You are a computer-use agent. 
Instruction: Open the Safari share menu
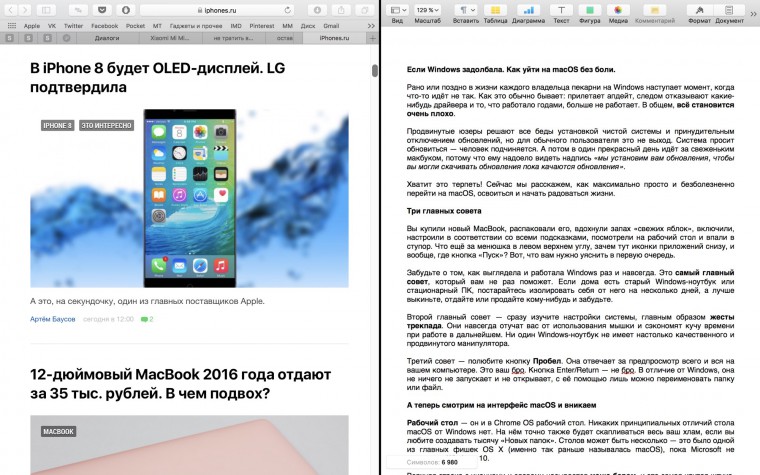341,10
